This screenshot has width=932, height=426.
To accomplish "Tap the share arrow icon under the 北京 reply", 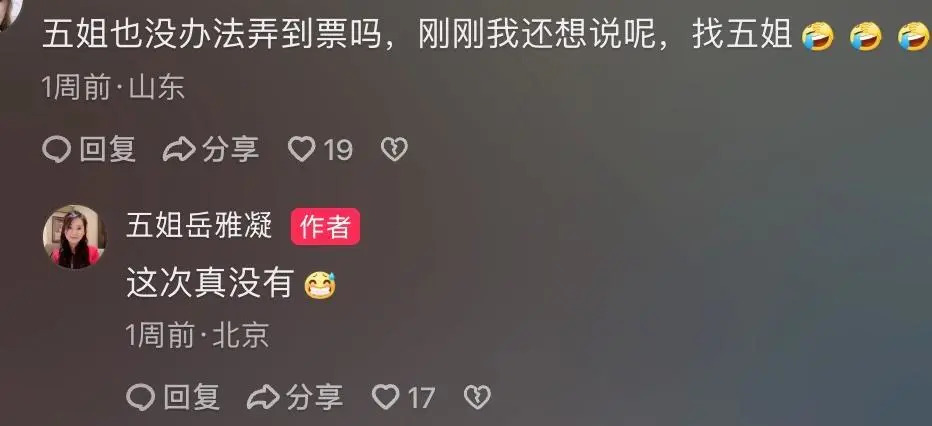I will tap(263, 397).
